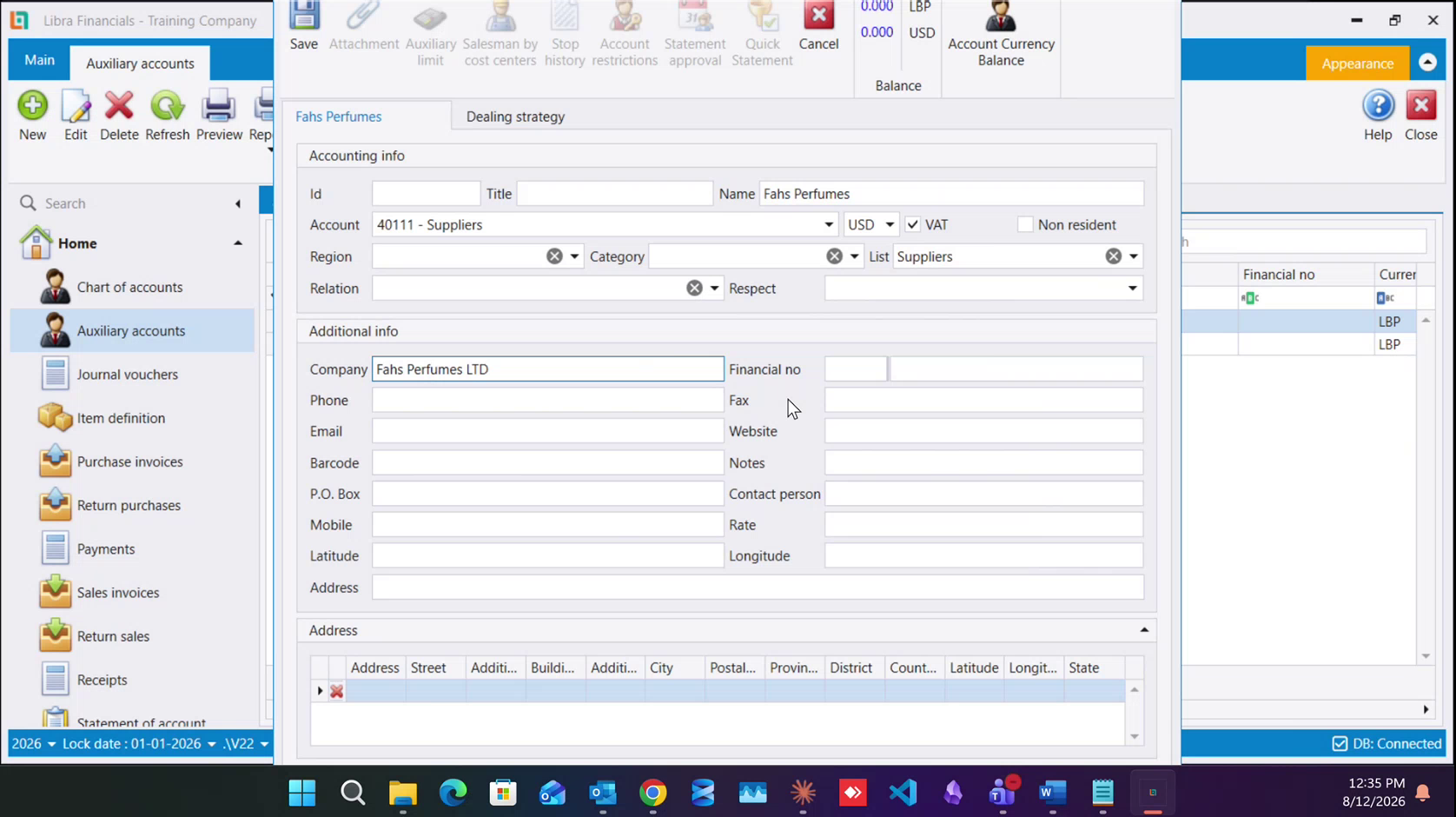Click the Website input field
Screen dimensions: 1456x817
click(x=983, y=431)
